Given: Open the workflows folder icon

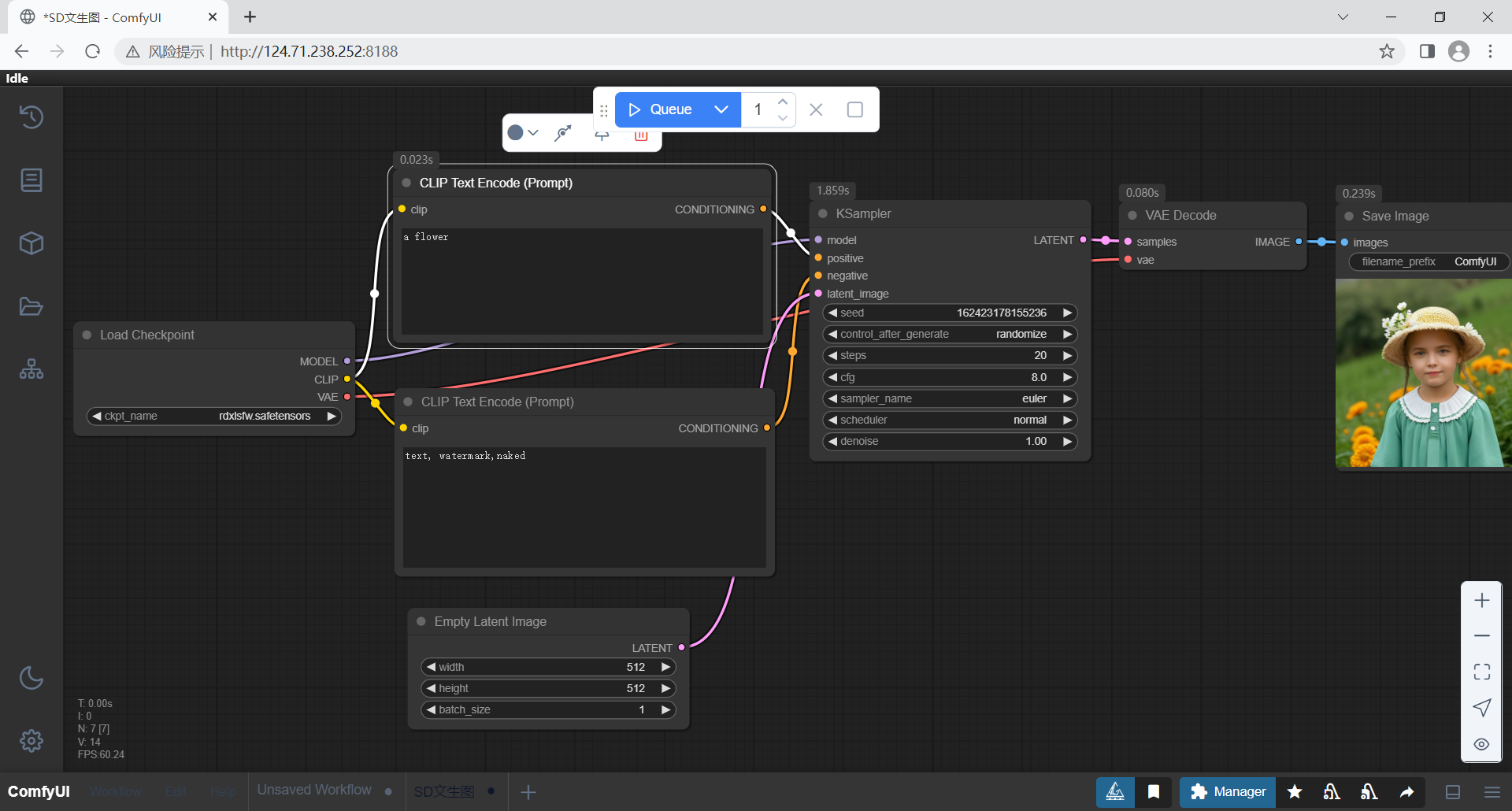Looking at the screenshot, I should [x=31, y=306].
